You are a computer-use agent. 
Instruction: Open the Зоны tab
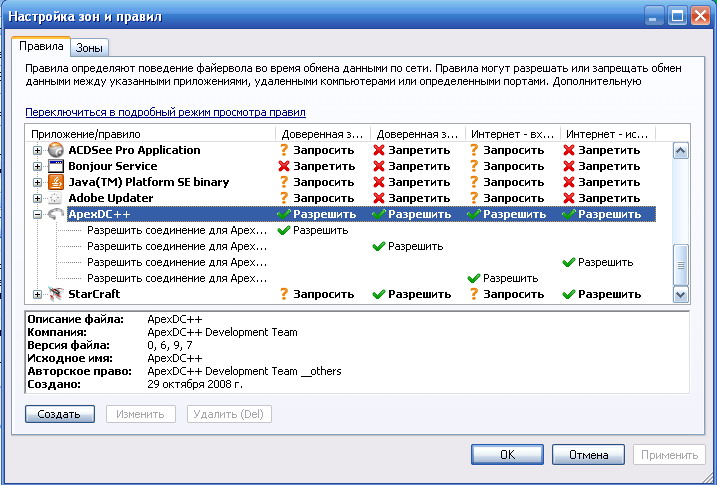[x=89, y=48]
